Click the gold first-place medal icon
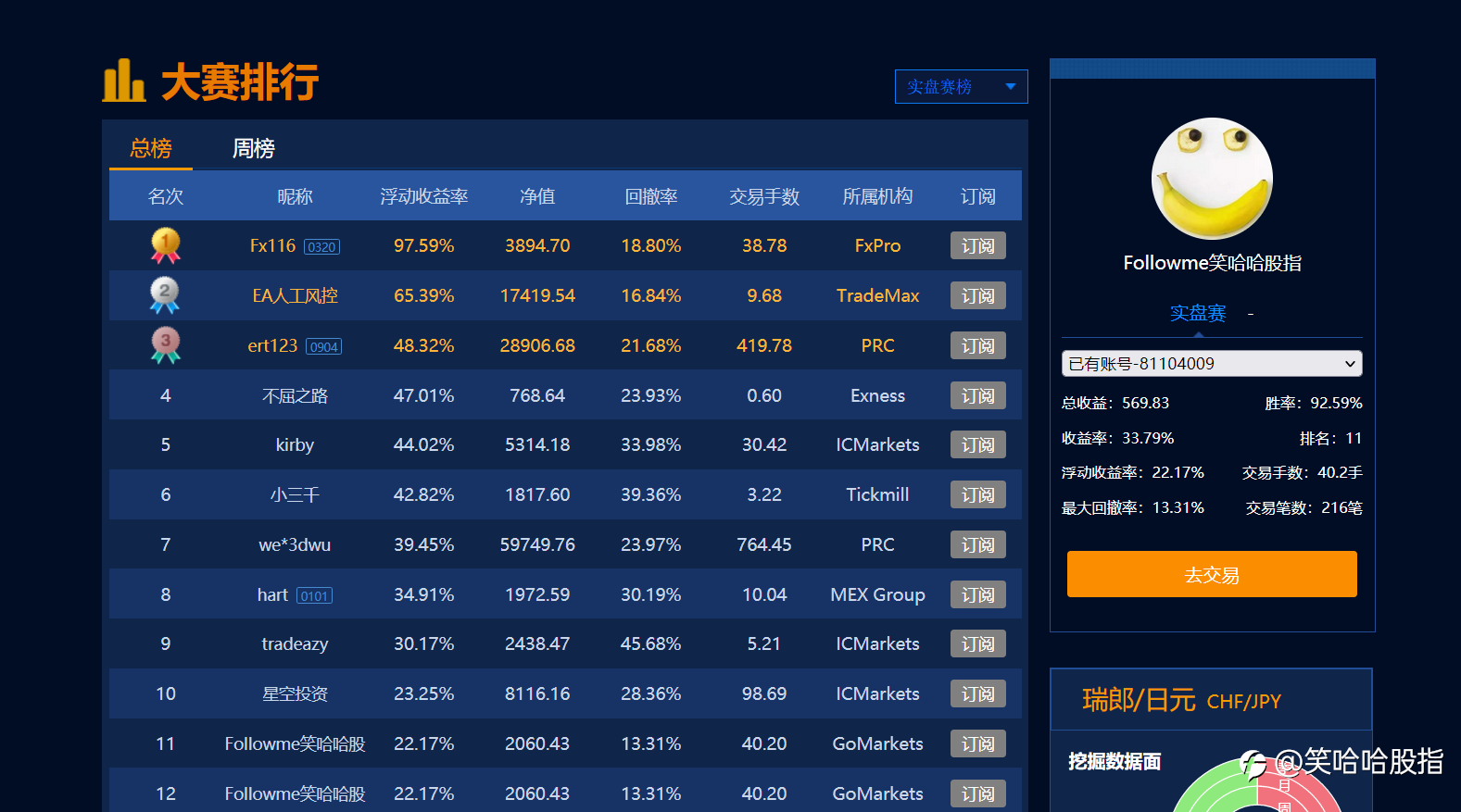The width and height of the screenshot is (1461, 812). pos(166,245)
